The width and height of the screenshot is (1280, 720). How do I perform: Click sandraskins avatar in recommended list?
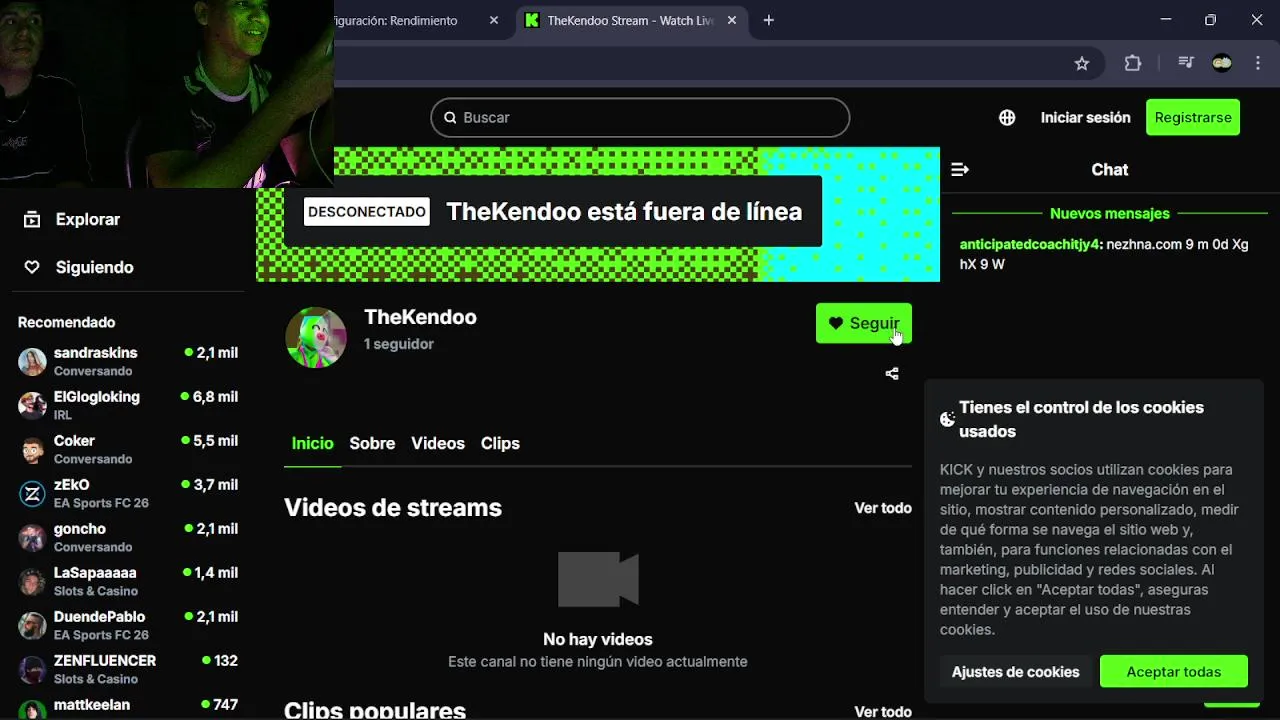(32, 361)
